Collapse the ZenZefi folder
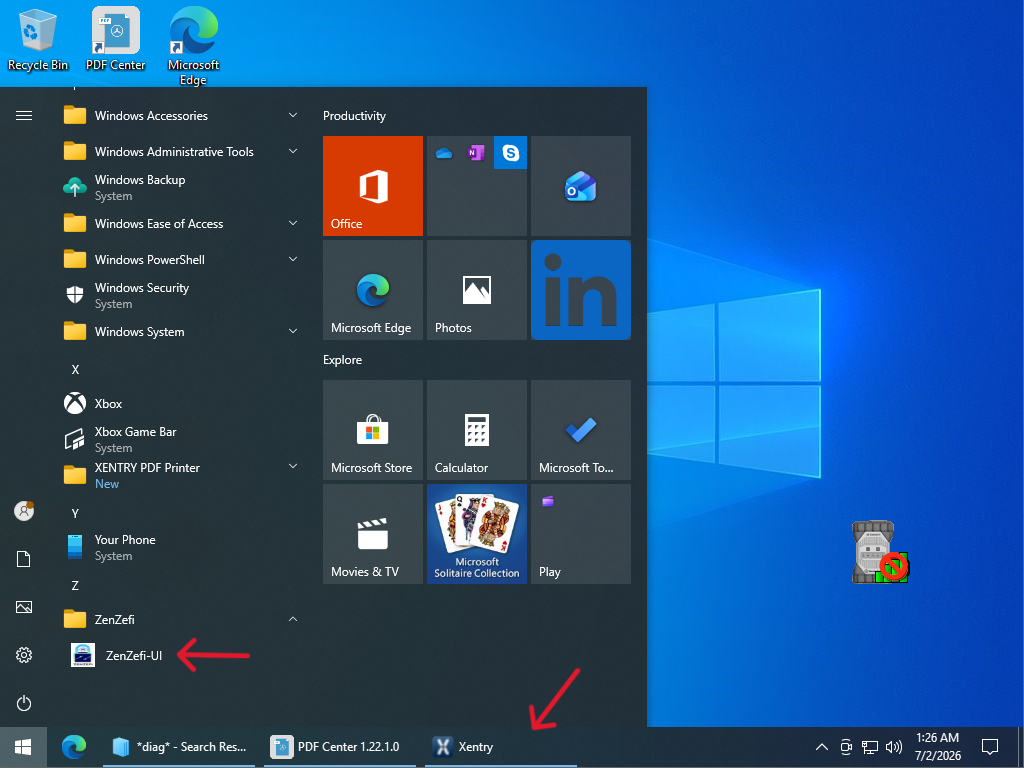Screen dimensions: 1024x768 [x=183, y=619]
